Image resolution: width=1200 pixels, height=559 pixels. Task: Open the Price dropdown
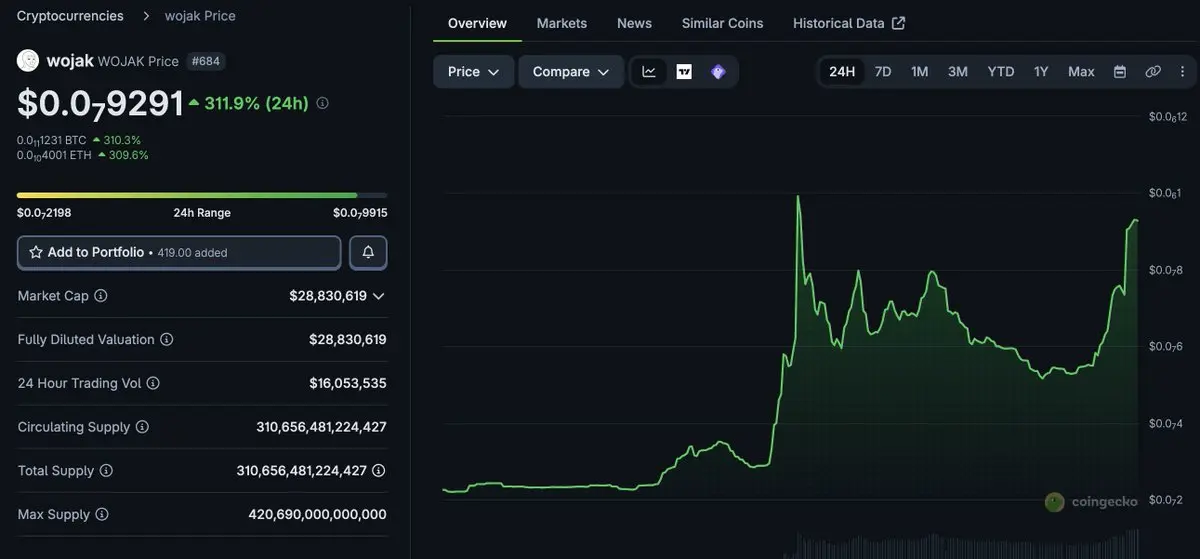[x=474, y=72]
